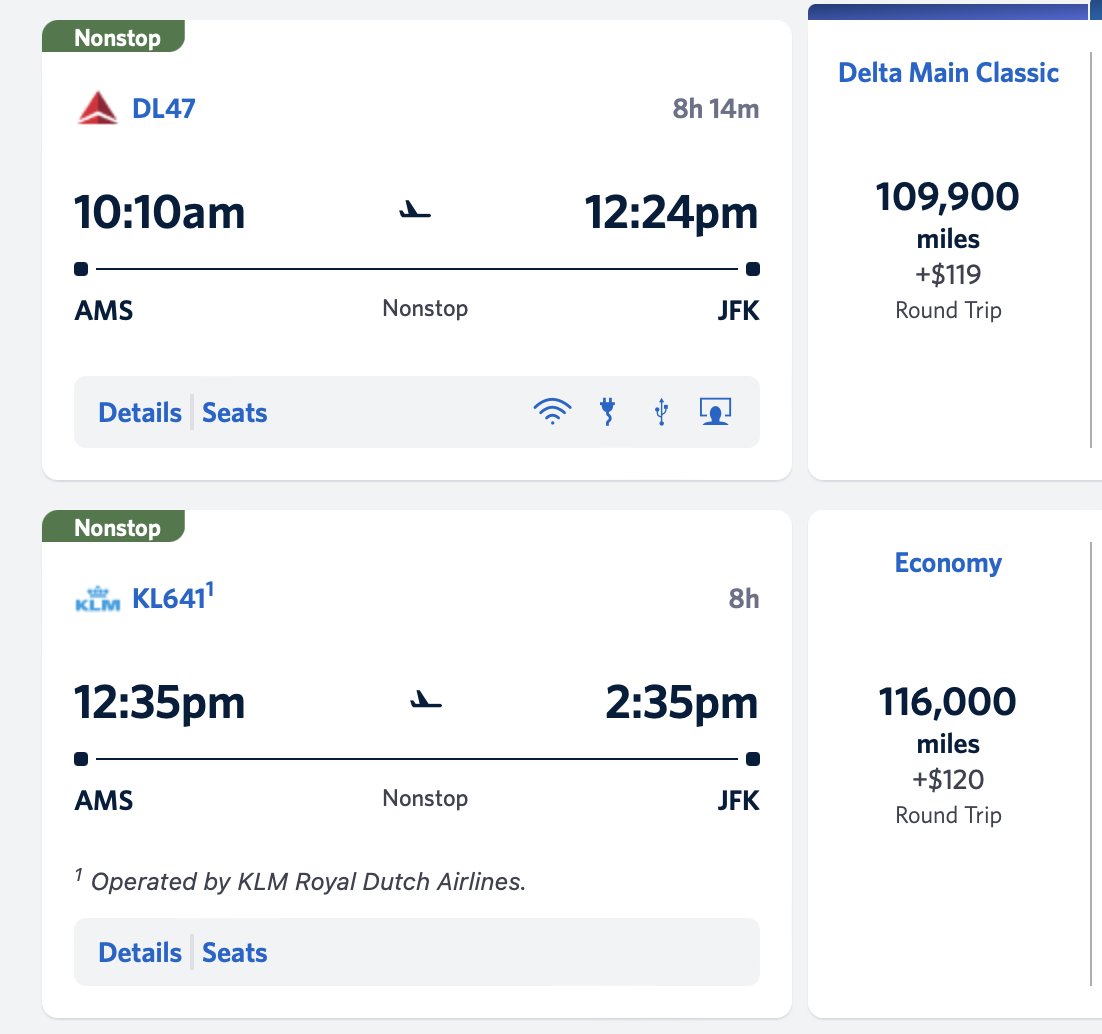Click the personal video screen icon
The width and height of the screenshot is (1102, 1034).
coord(715,412)
